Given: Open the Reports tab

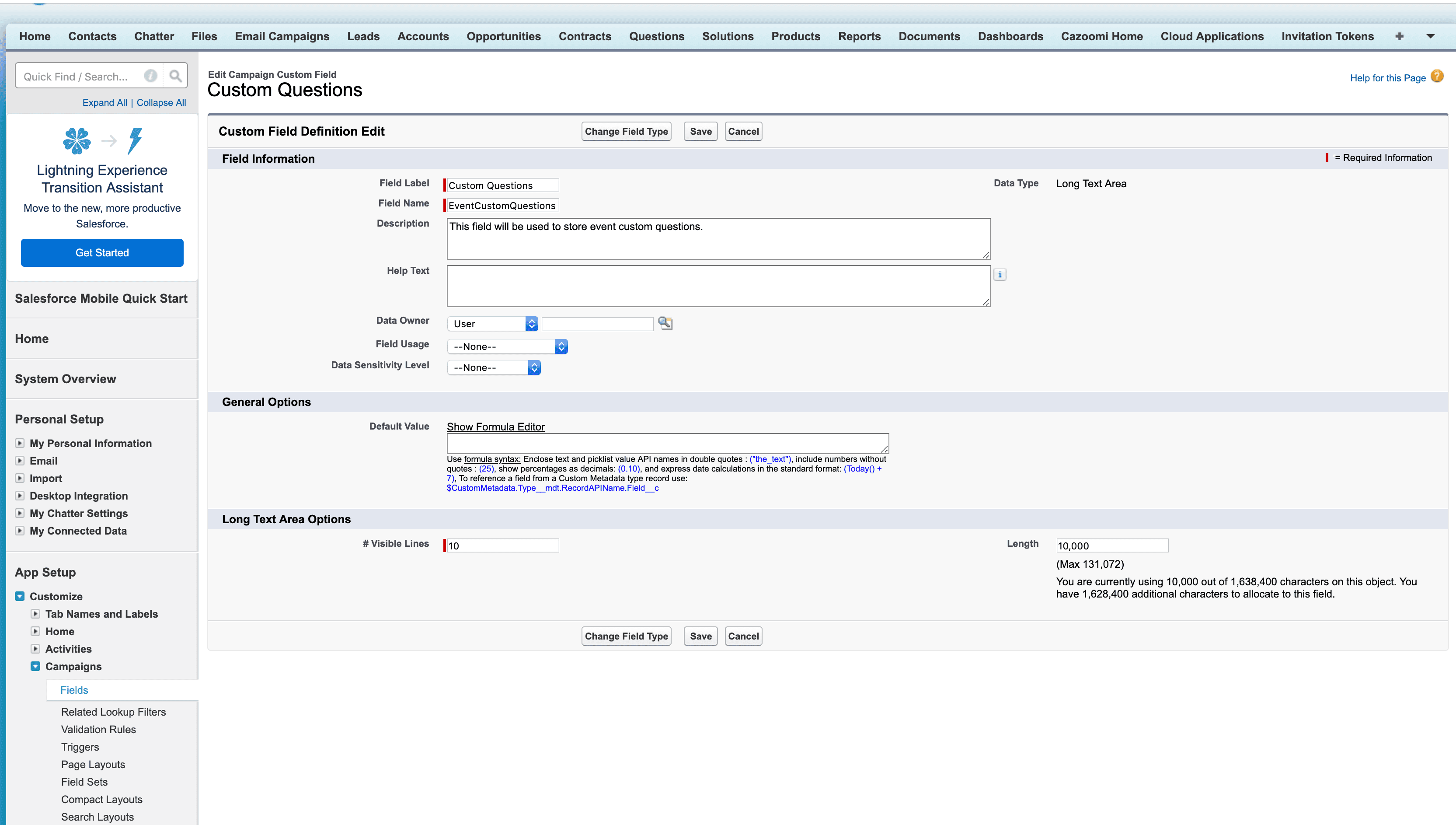Looking at the screenshot, I should coord(859,36).
